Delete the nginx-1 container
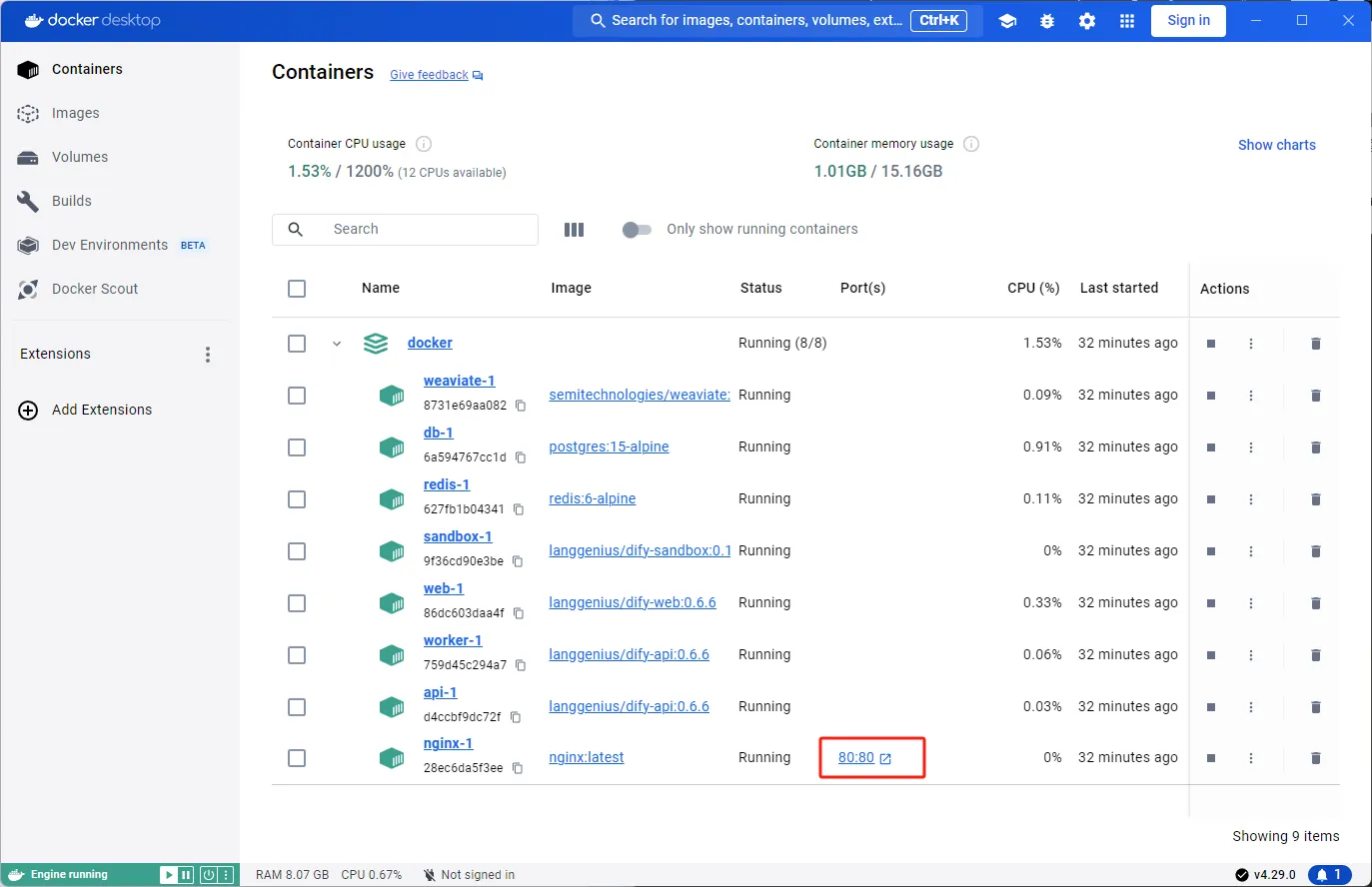This screenshot has width=1372, height=887. pyautogui.click(x=1316, y=758)
